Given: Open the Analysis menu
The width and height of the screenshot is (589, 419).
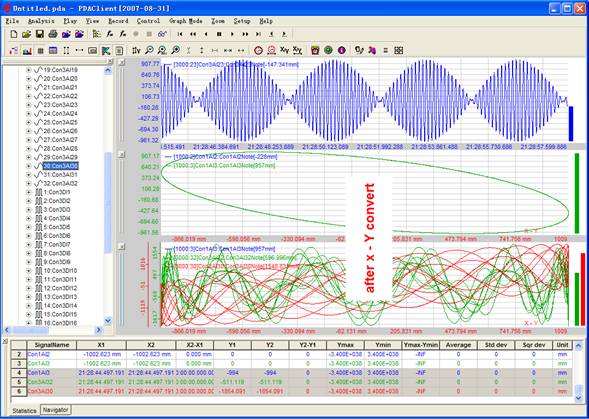Looking at the screenshot, I should [x=41, y=21].
